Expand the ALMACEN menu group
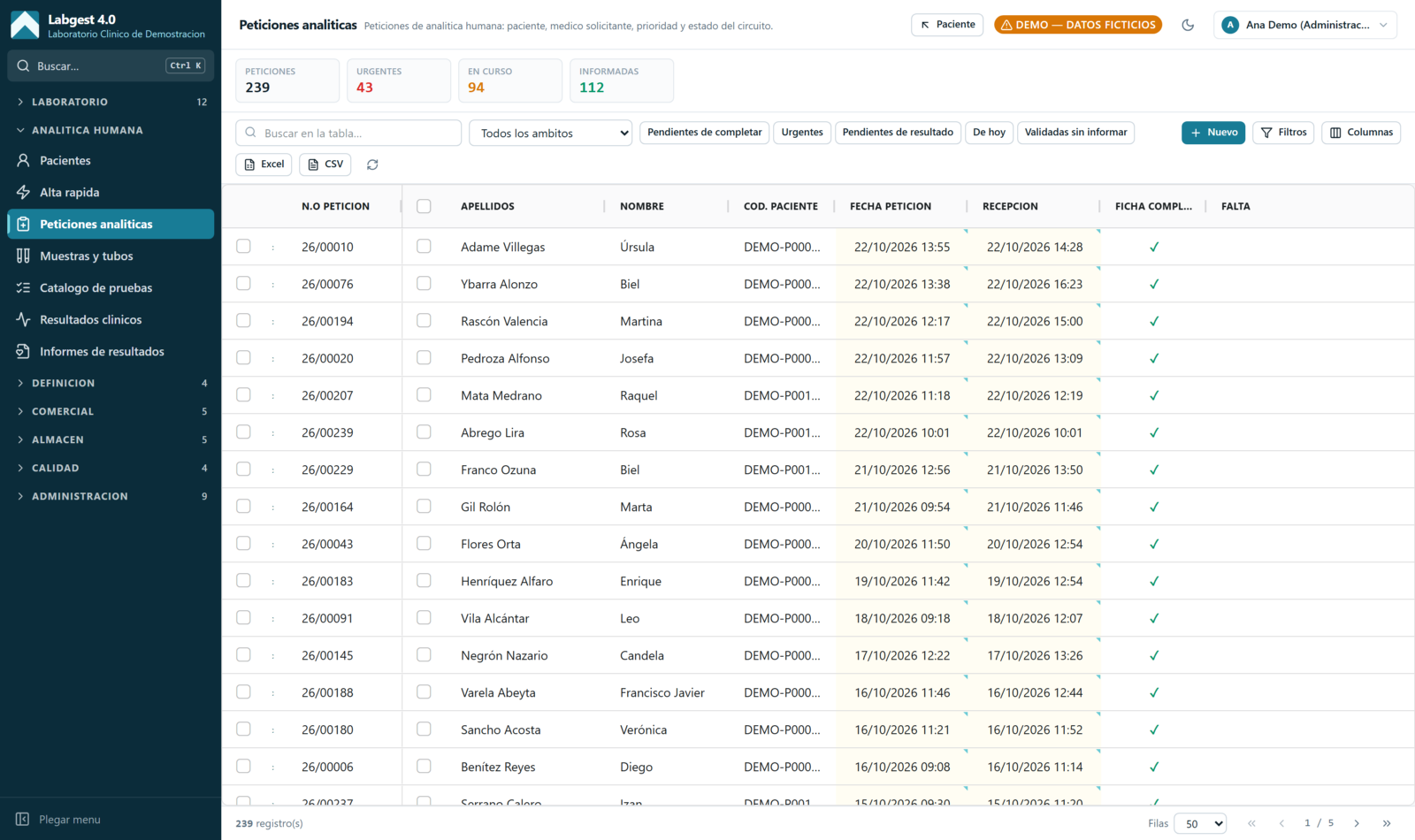Screen dimensions: 1415x840 coord(111,439)
